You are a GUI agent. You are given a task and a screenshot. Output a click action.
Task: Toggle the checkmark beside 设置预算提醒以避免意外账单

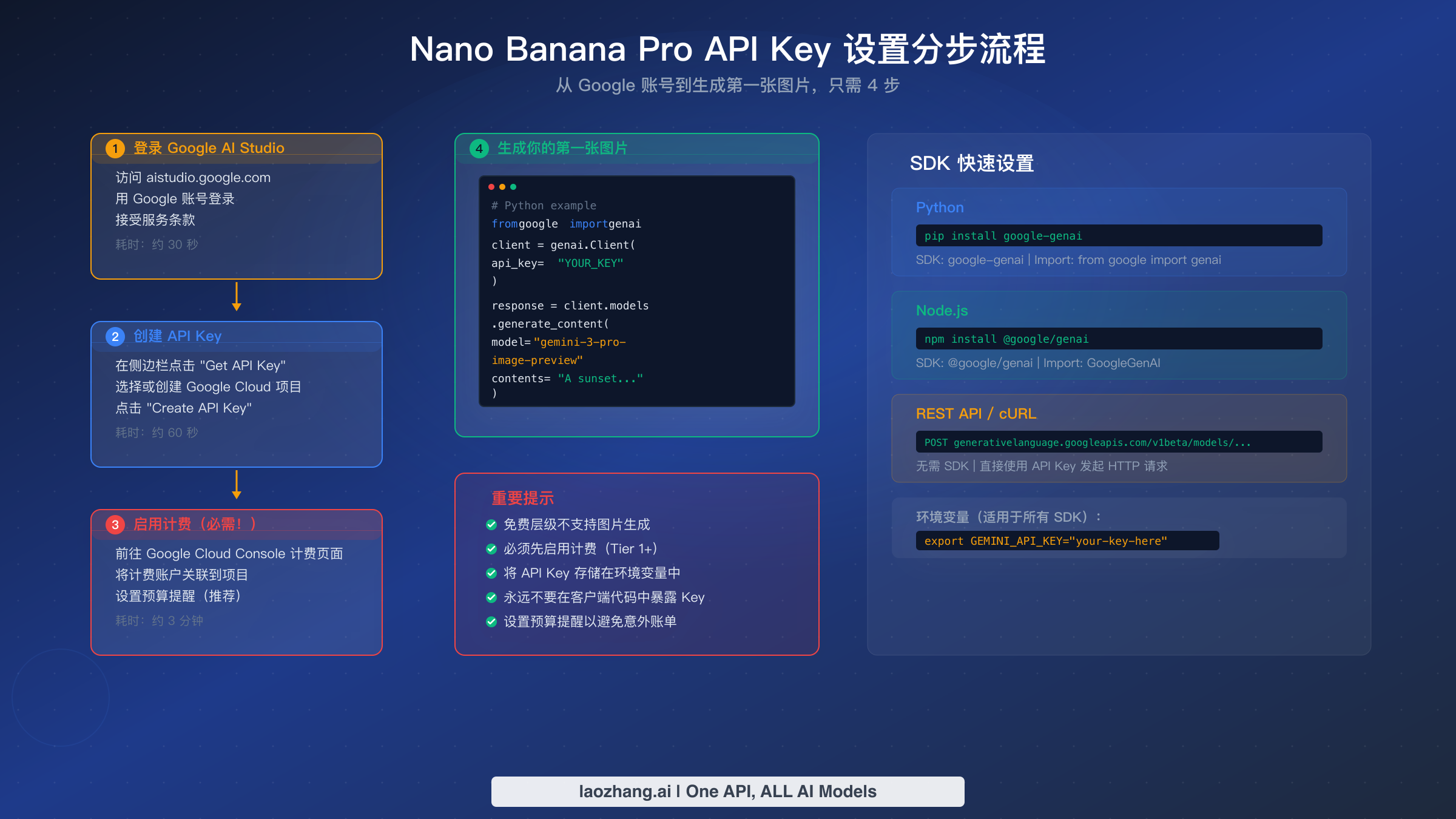490,622
